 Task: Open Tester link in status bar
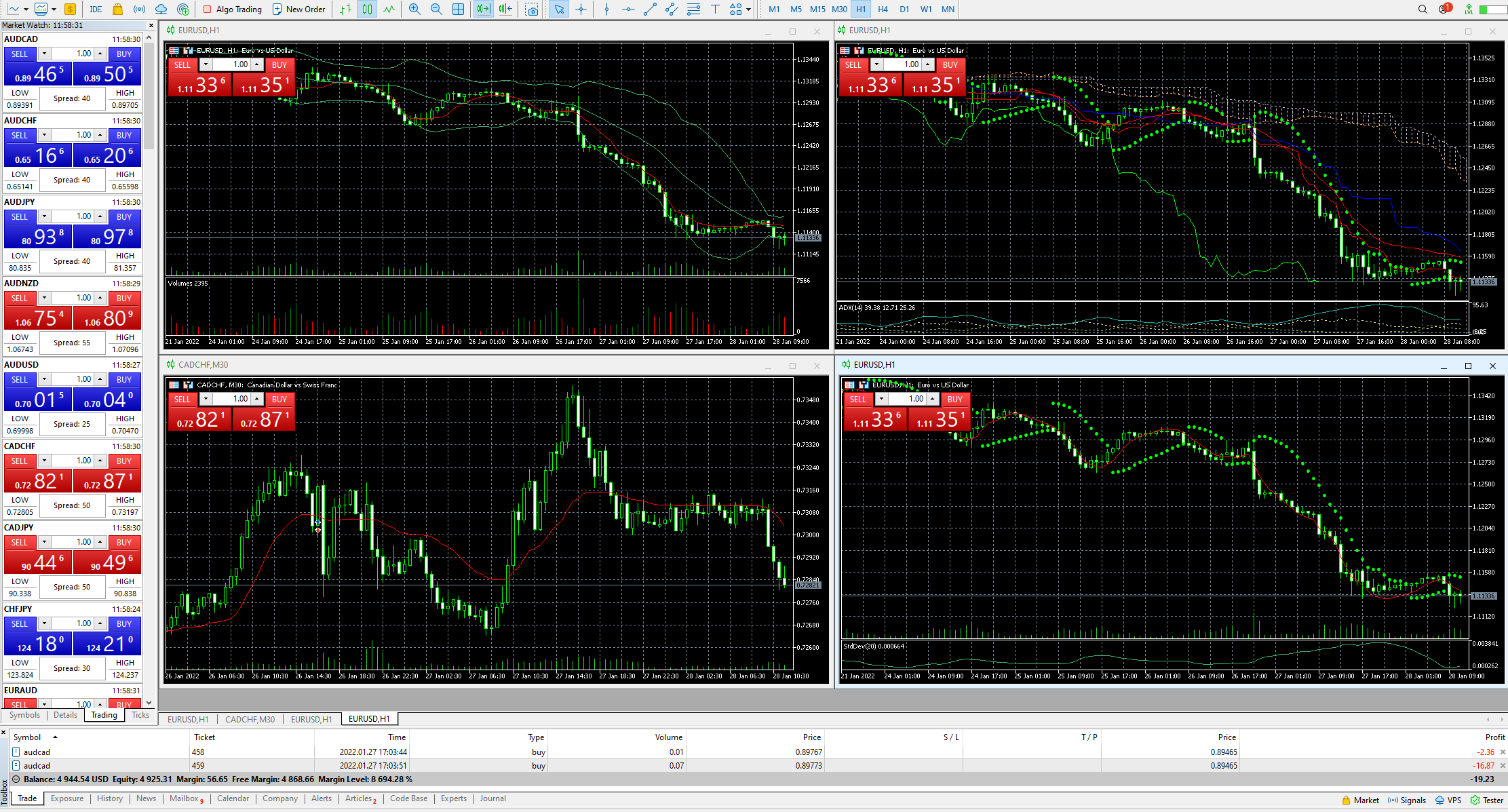tap(1487, 800)
